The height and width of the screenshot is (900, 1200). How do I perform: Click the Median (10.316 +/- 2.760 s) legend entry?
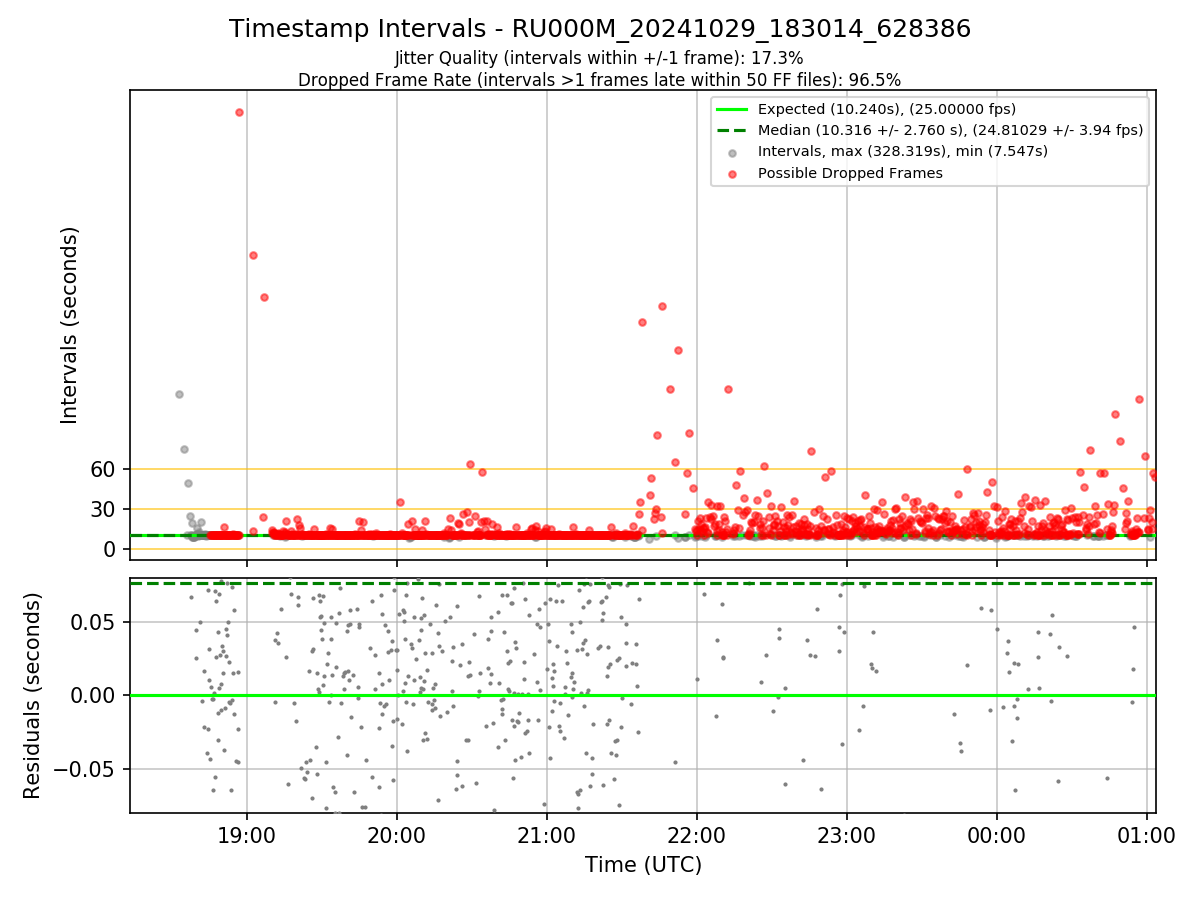(950, 130)
